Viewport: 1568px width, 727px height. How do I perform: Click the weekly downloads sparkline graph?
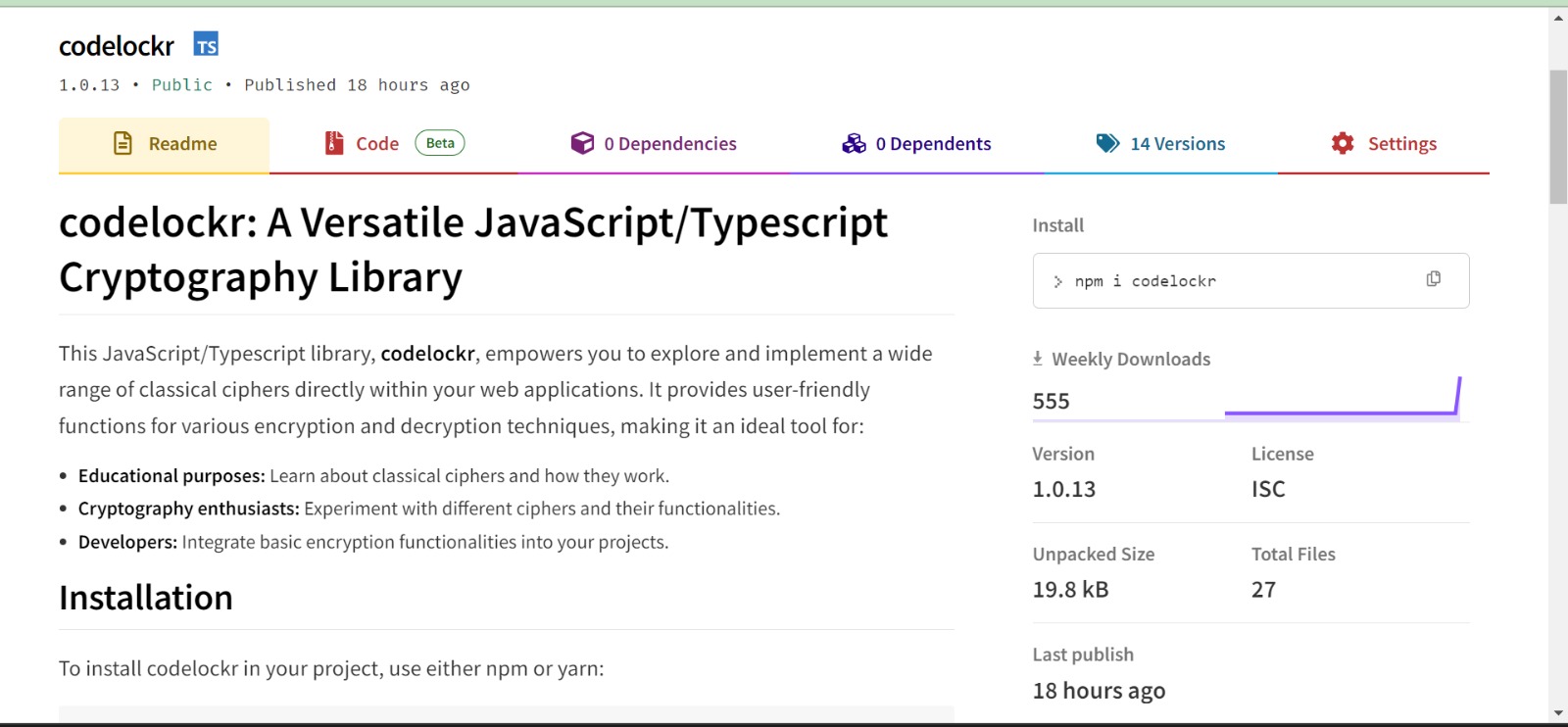1343,398
